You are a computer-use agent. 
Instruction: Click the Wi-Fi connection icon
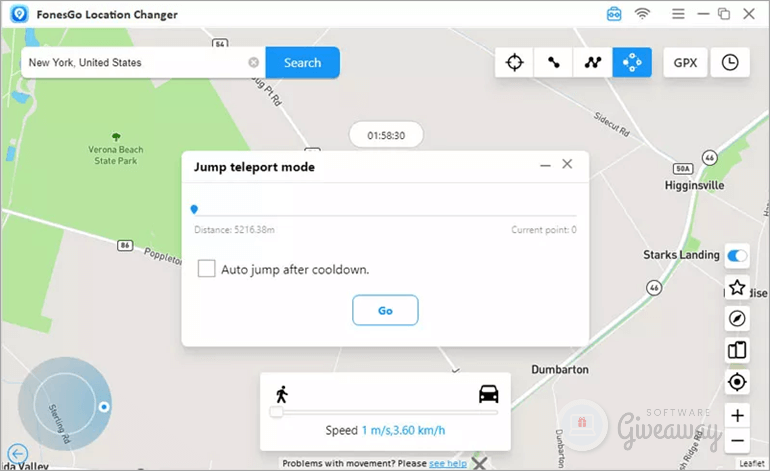(x=642, y=14)
